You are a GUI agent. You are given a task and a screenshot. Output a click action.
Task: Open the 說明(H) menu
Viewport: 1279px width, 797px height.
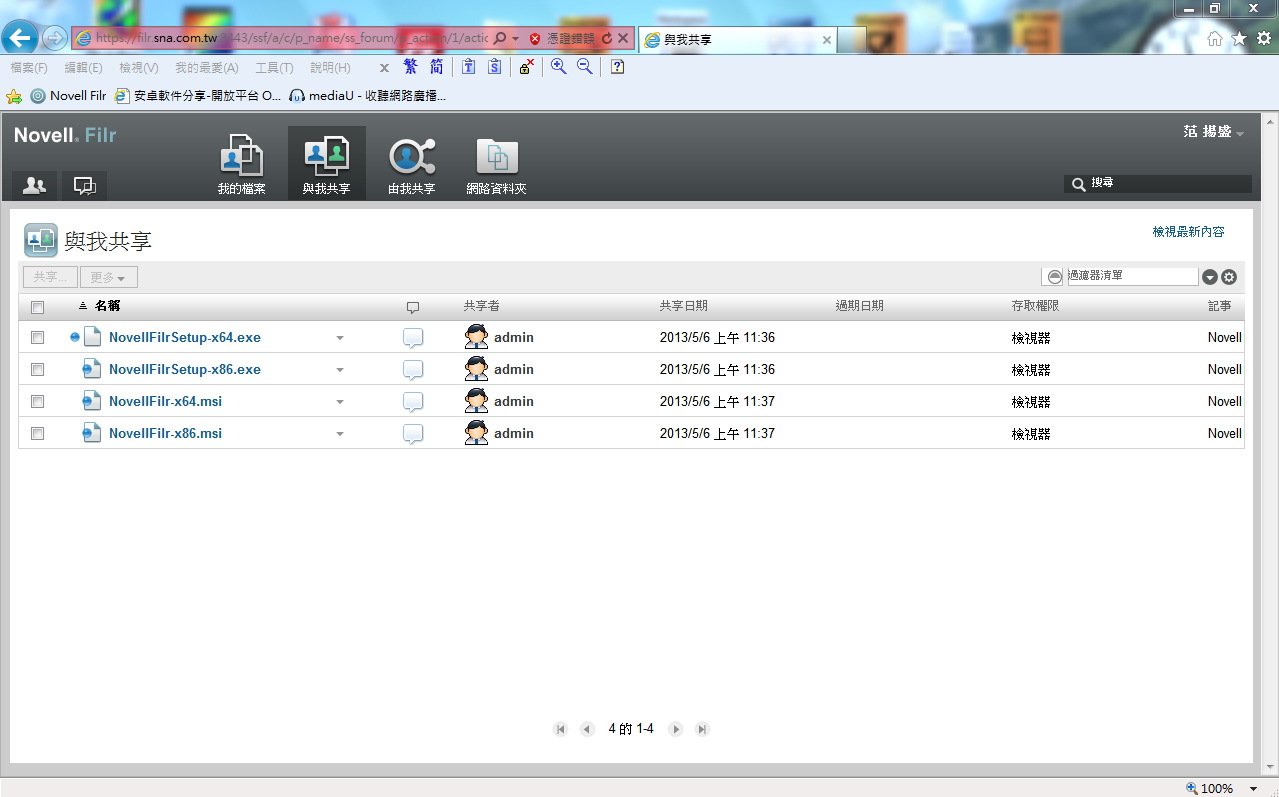330,68
